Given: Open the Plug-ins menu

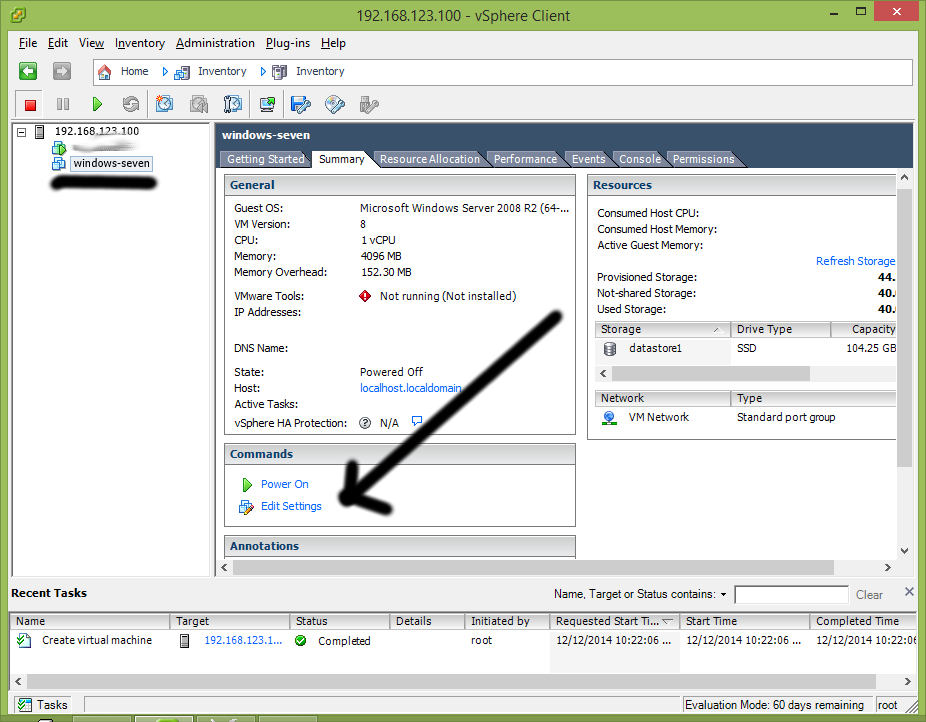Looking at the screenshot, I should point(288,43).
